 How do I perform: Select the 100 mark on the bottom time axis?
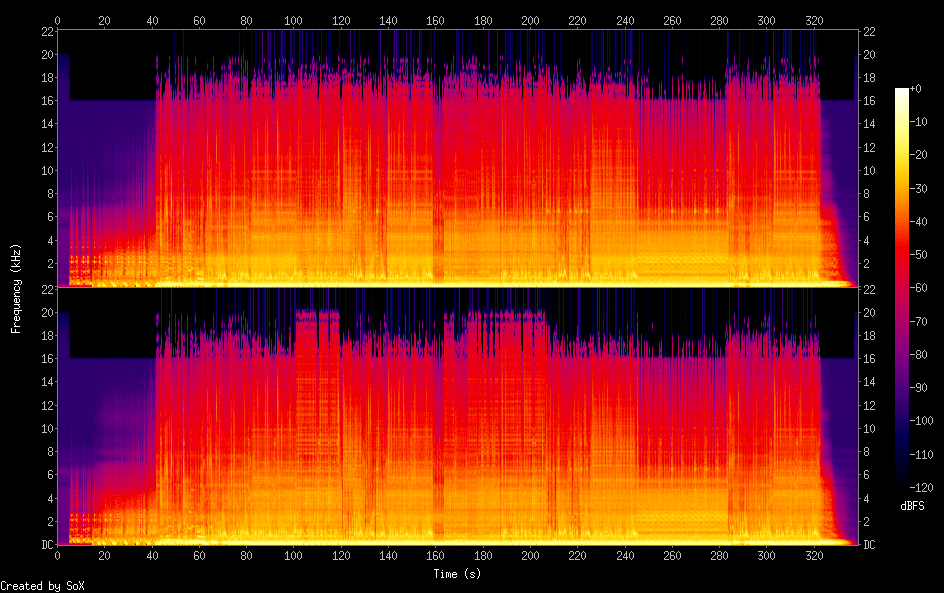click(x=293, y=555)
